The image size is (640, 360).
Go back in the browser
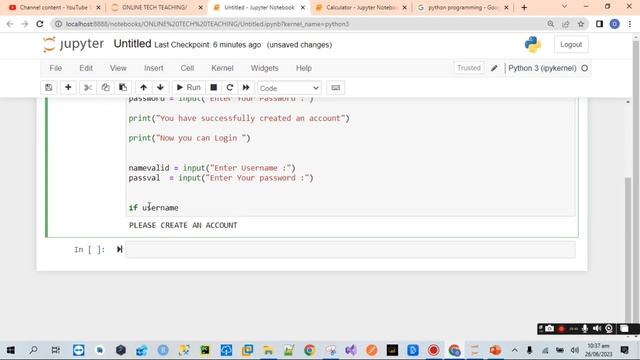10,24
